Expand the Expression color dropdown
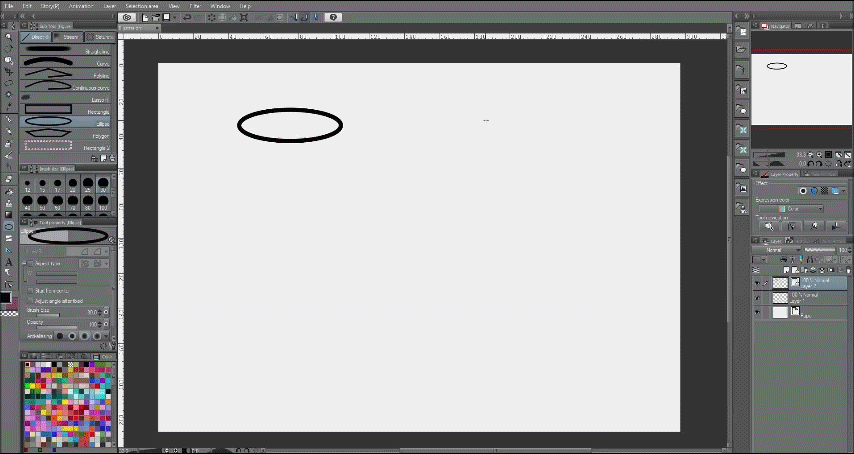Viewport: 854px width, 454px height. coord(791,209)
